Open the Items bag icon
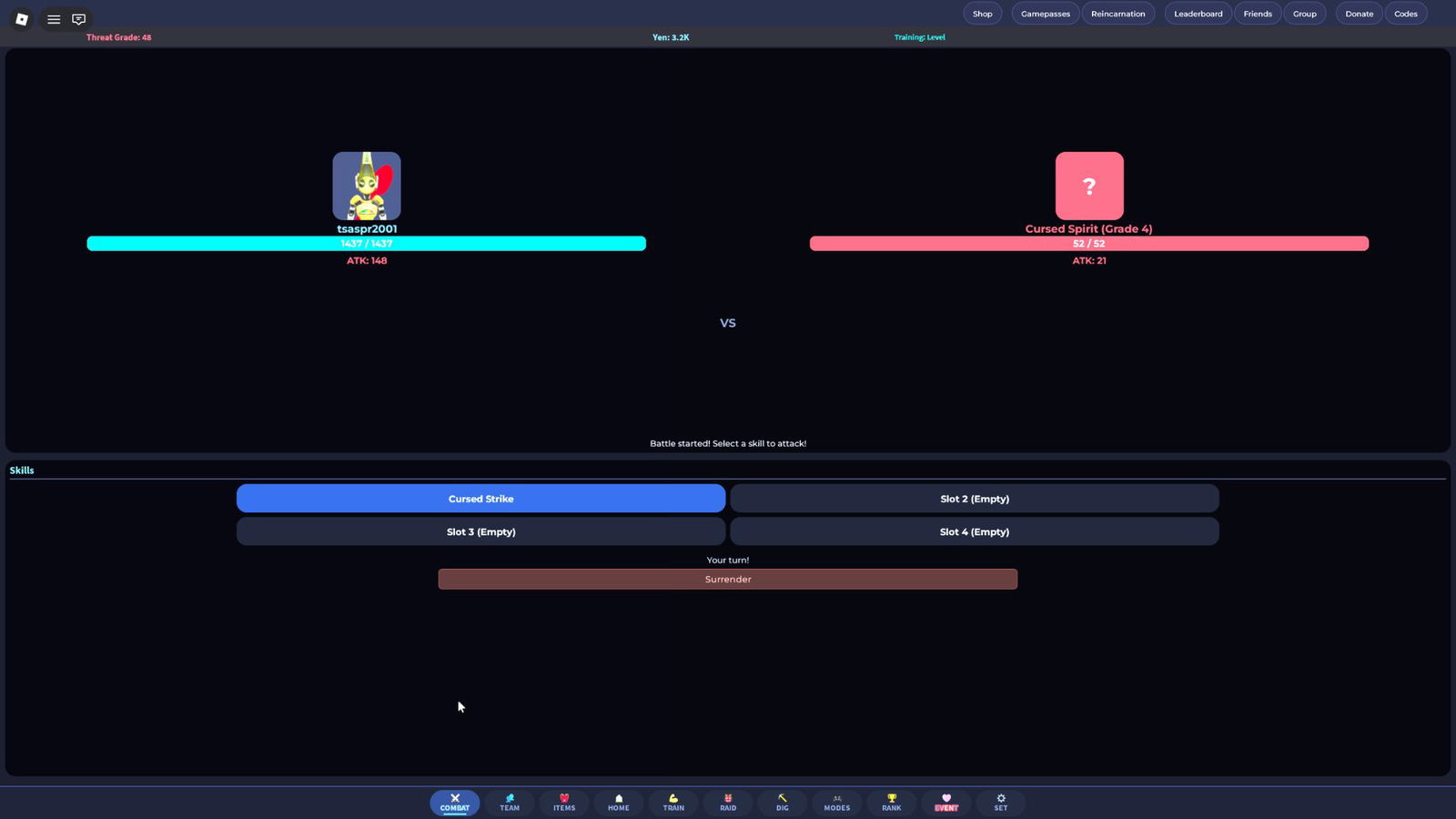Viewport: 1456px width, 819px height. pos(564,803)
